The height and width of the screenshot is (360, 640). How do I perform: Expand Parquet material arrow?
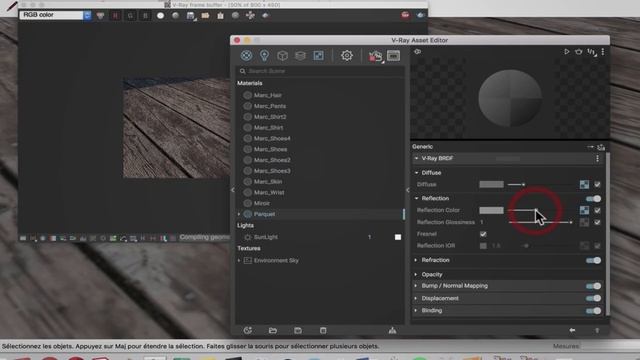[x=239, y=214]
